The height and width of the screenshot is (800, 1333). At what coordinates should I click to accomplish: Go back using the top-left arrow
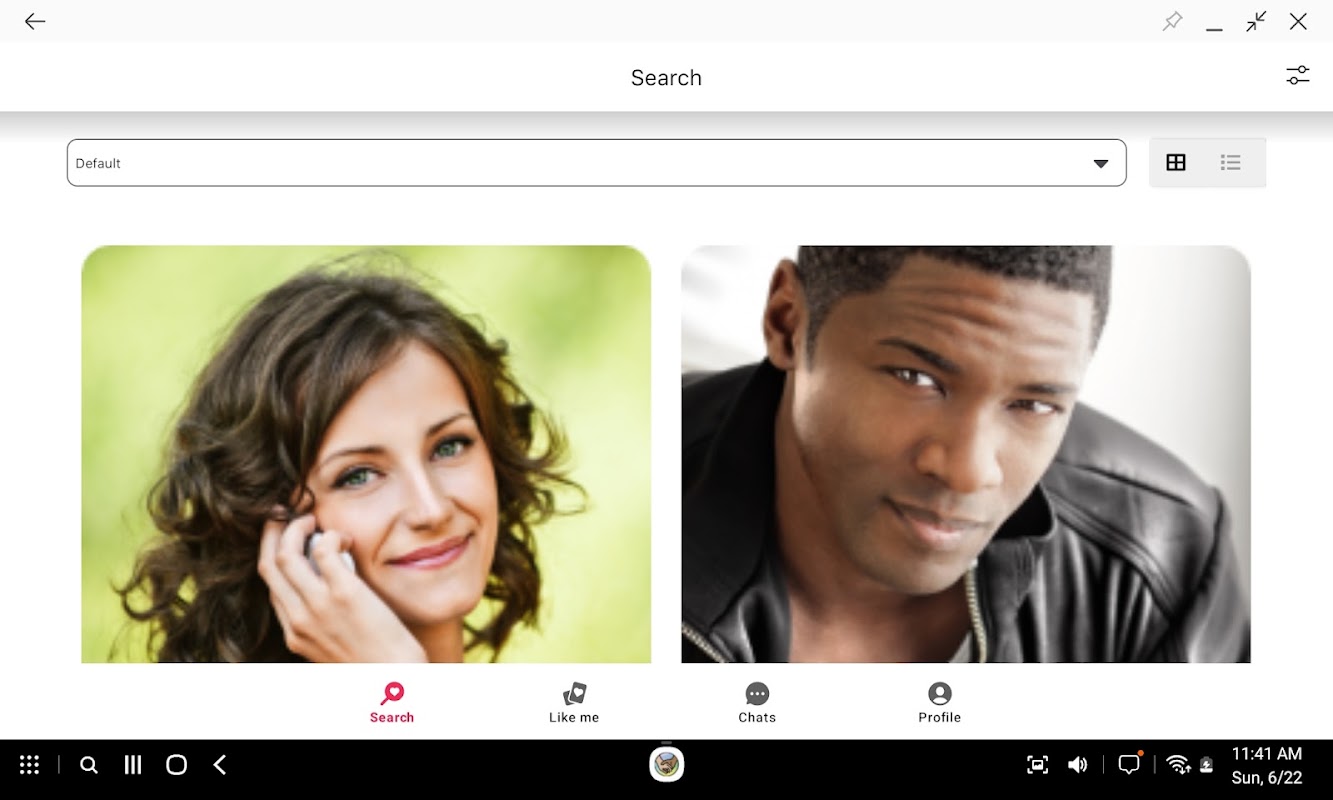tap(35, 21)
